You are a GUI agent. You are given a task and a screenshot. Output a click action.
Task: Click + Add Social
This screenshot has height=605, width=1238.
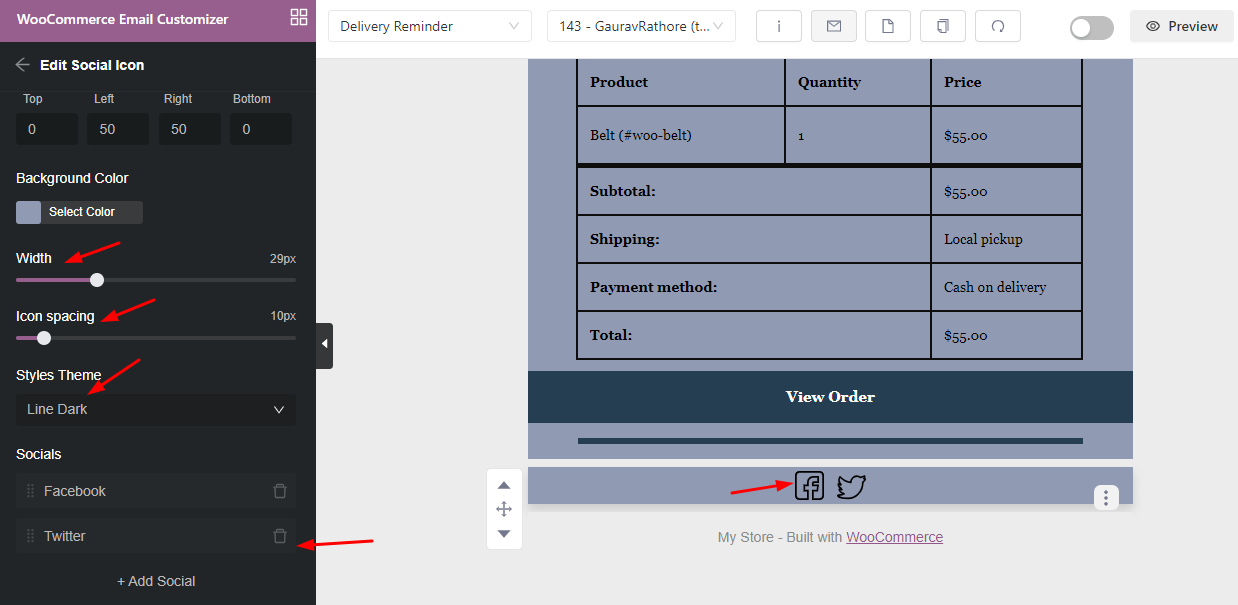point(156,581)
